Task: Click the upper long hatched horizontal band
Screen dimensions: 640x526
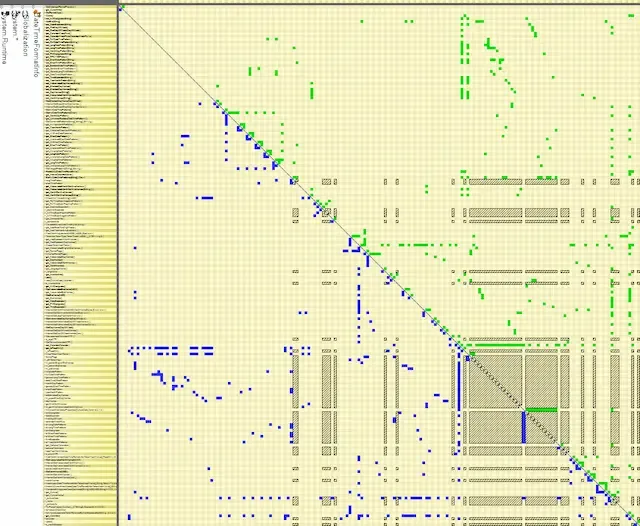Action: click(495, 182)
